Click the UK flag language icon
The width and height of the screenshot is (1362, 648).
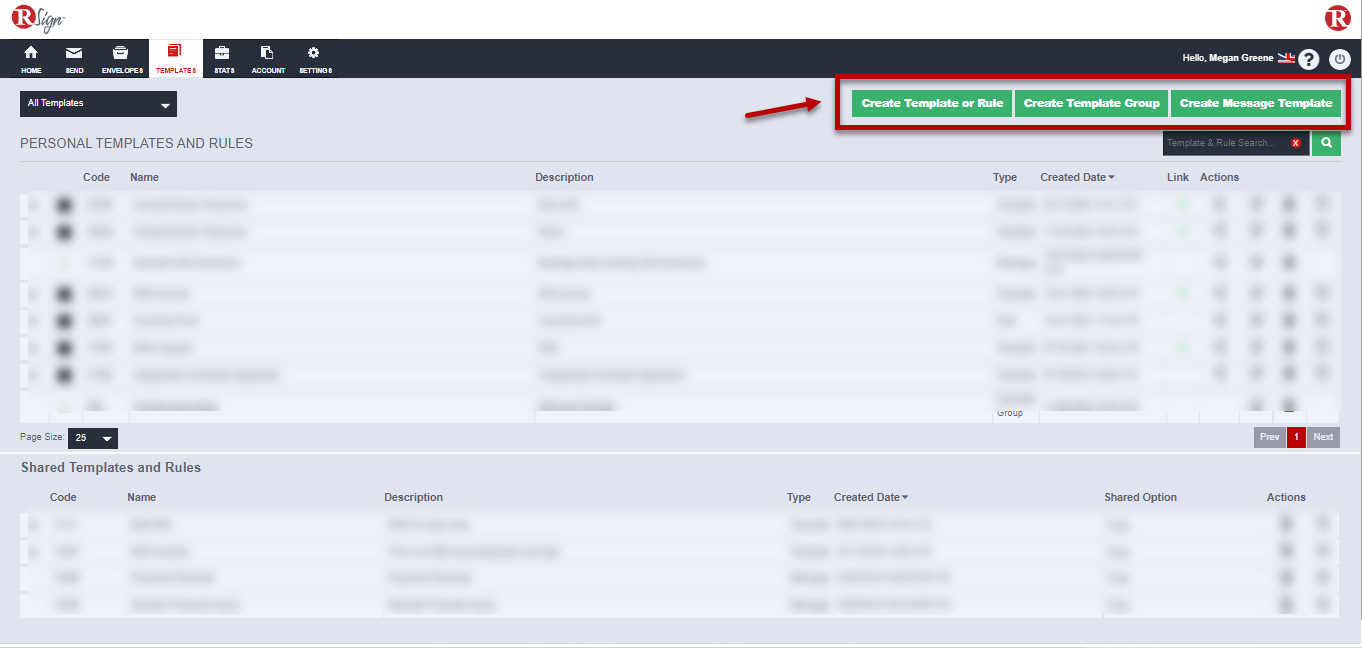pos(1286,58)
